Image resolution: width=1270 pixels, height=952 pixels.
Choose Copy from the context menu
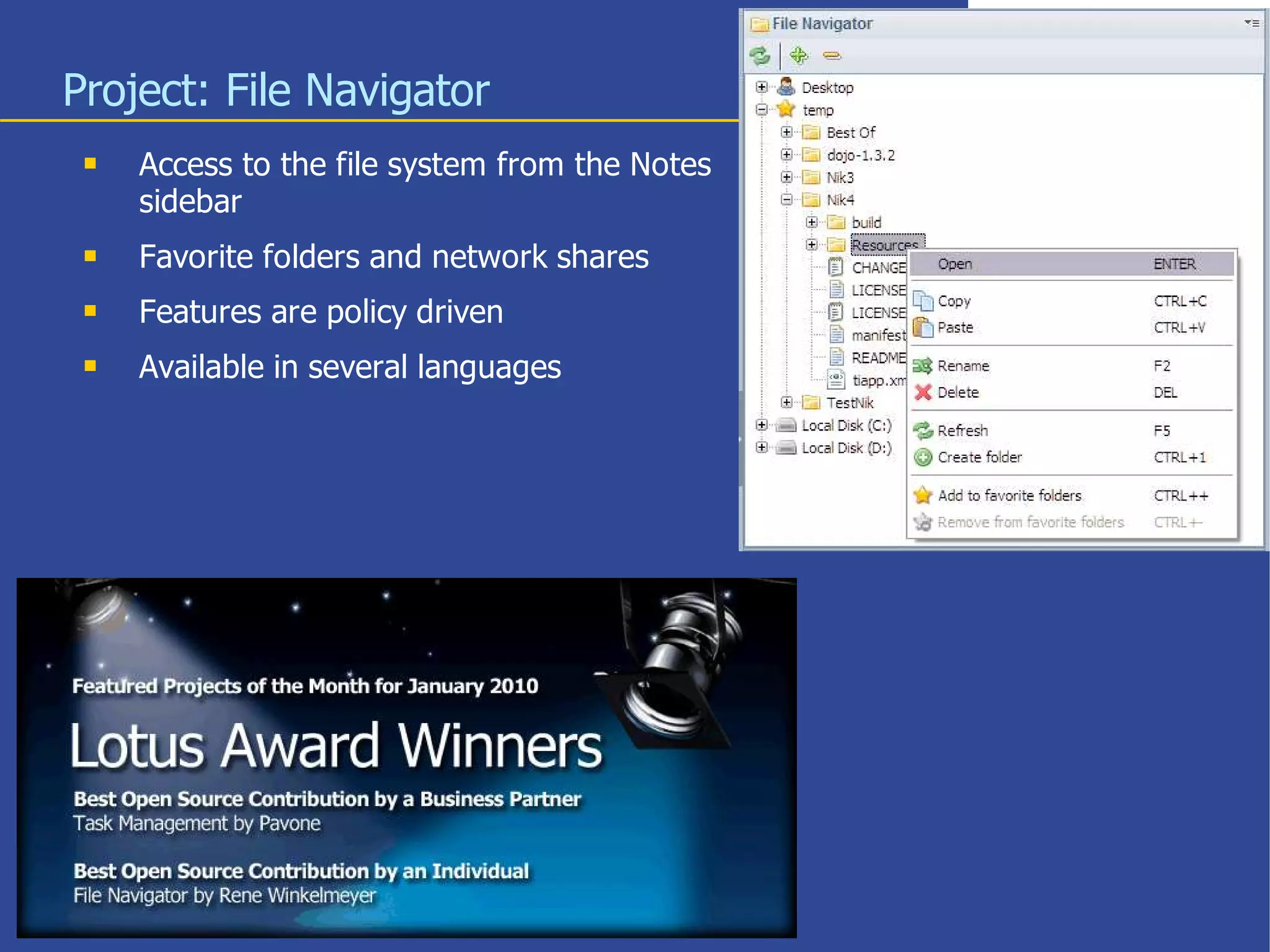[x=1072, y=301]
